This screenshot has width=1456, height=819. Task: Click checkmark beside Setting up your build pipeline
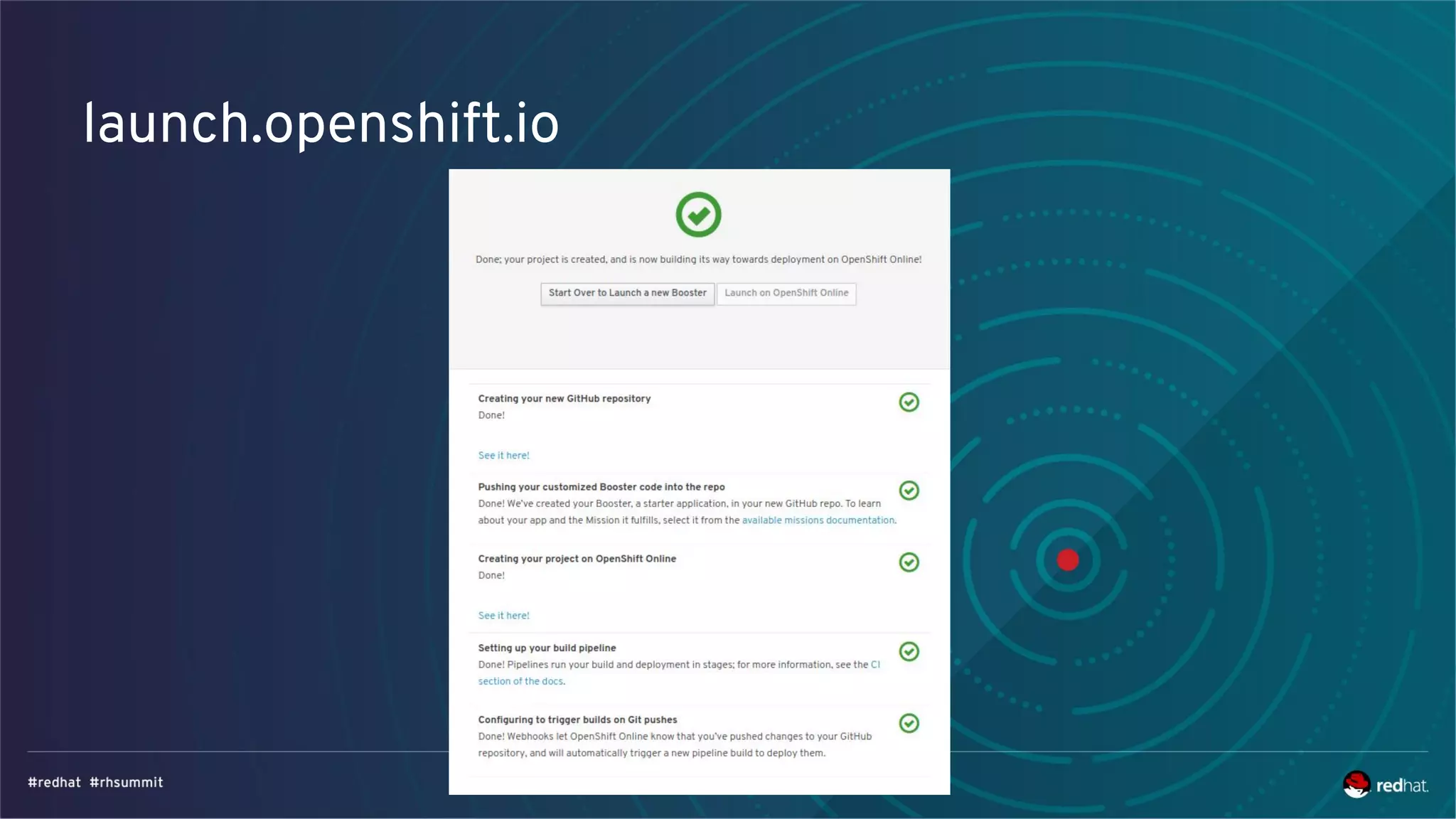click(909, 651)
